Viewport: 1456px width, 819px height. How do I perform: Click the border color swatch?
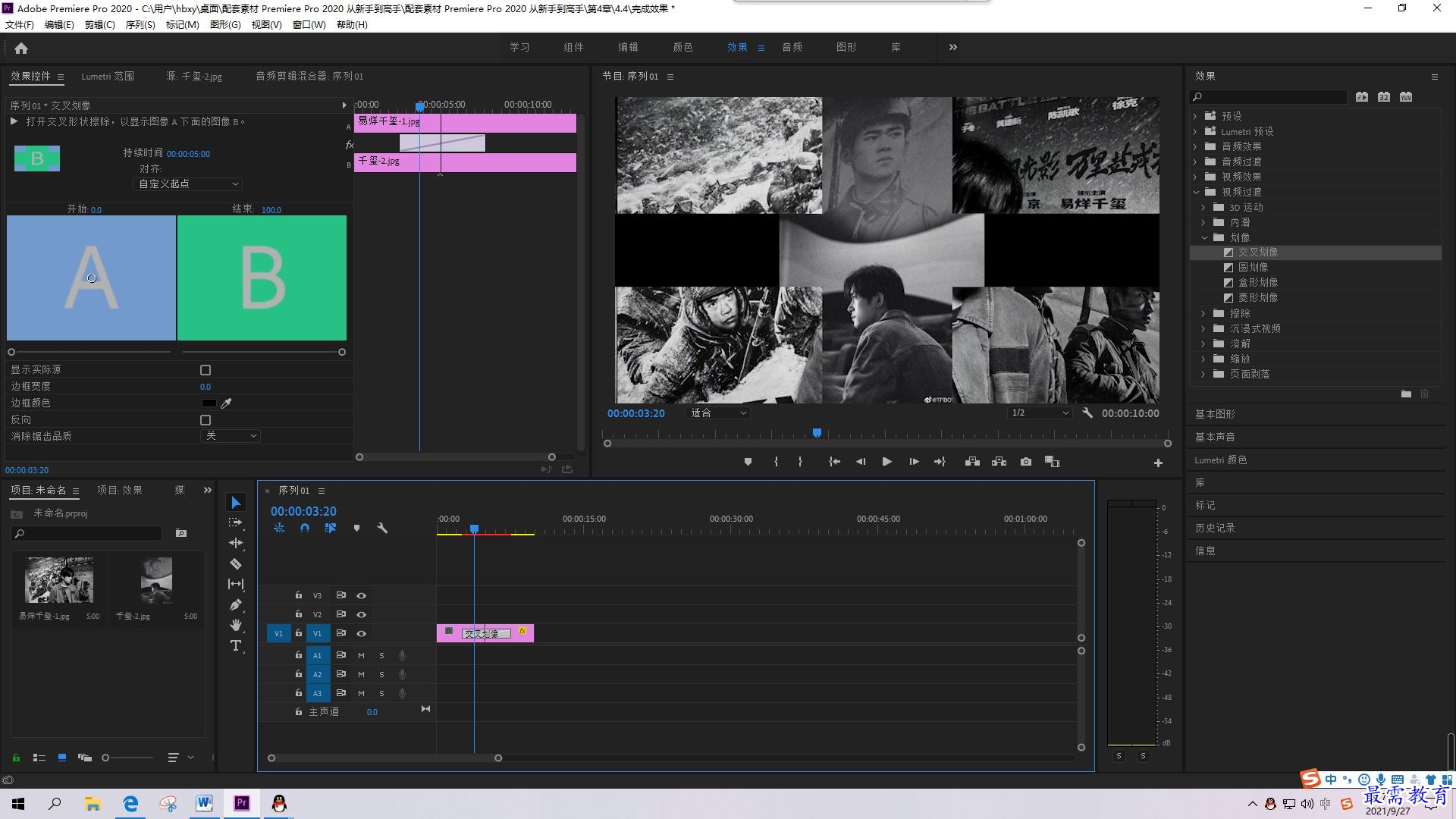coord(209,403)
